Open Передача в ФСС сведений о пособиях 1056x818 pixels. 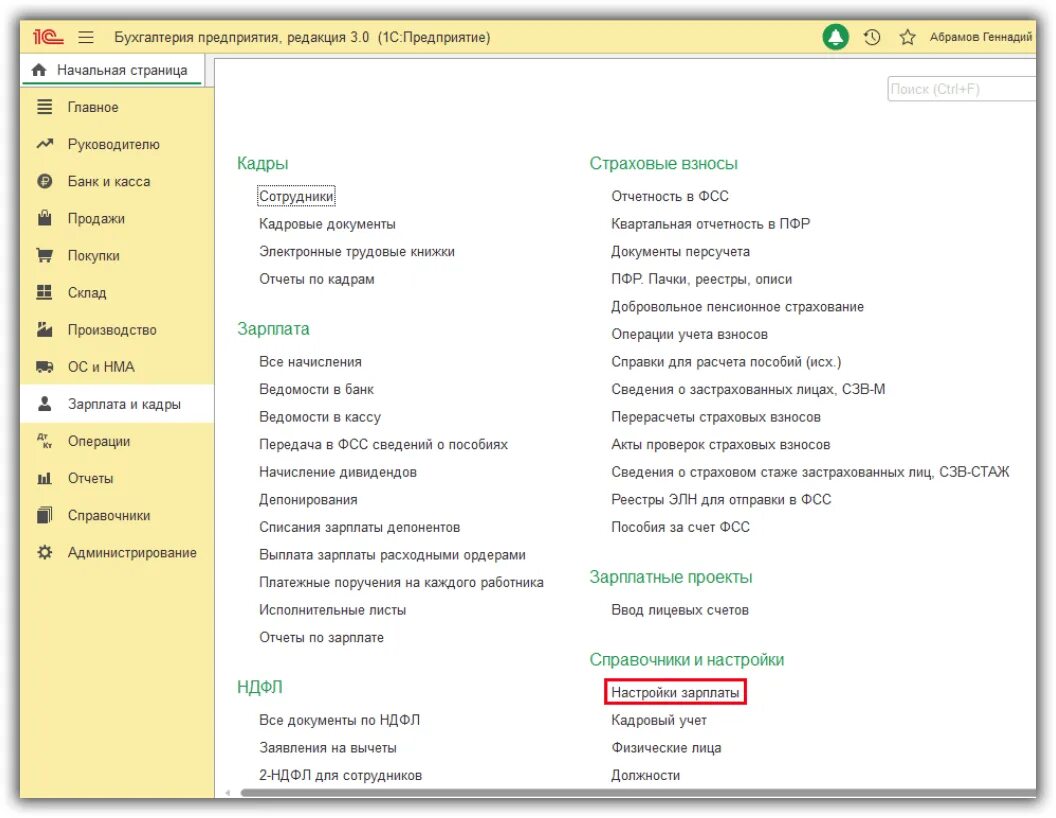(x=383, y=444)
